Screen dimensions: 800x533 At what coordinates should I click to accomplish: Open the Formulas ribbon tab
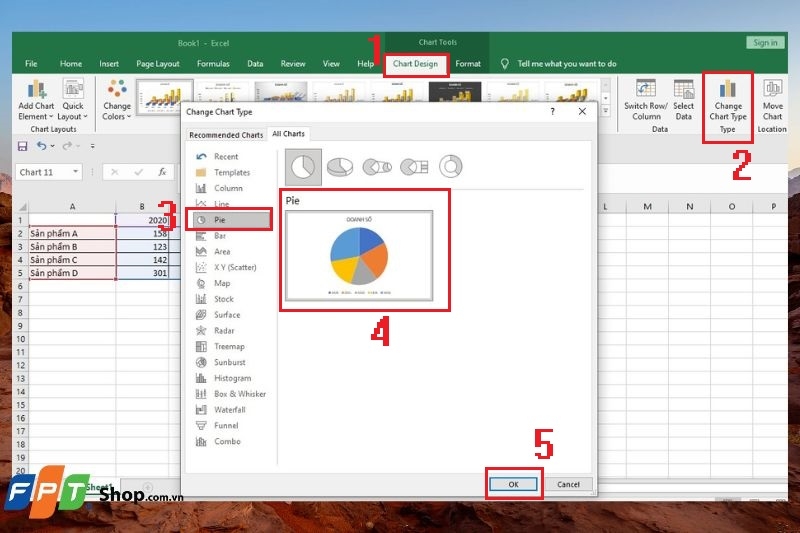coord(213,64)
